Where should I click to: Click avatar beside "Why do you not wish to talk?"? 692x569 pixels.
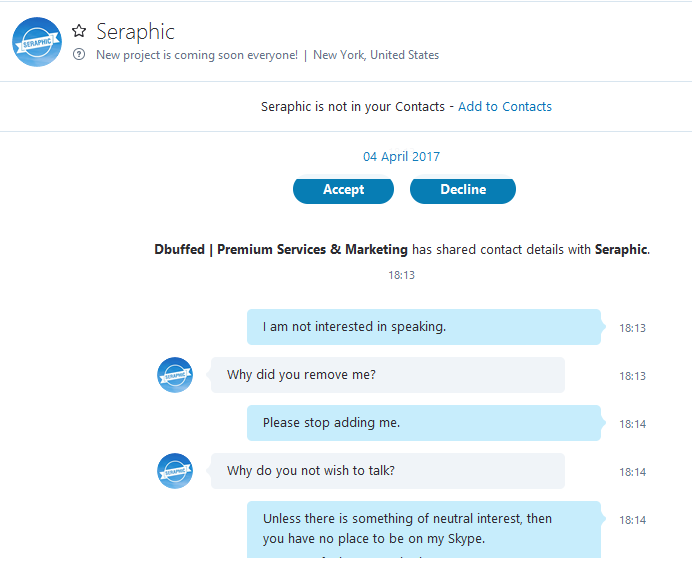click(x=175, y=471)
